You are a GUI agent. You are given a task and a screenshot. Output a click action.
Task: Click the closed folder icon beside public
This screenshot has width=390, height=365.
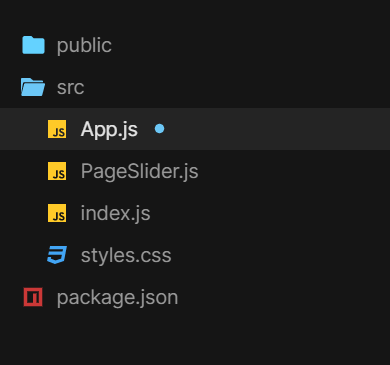(x=33, y=45)
